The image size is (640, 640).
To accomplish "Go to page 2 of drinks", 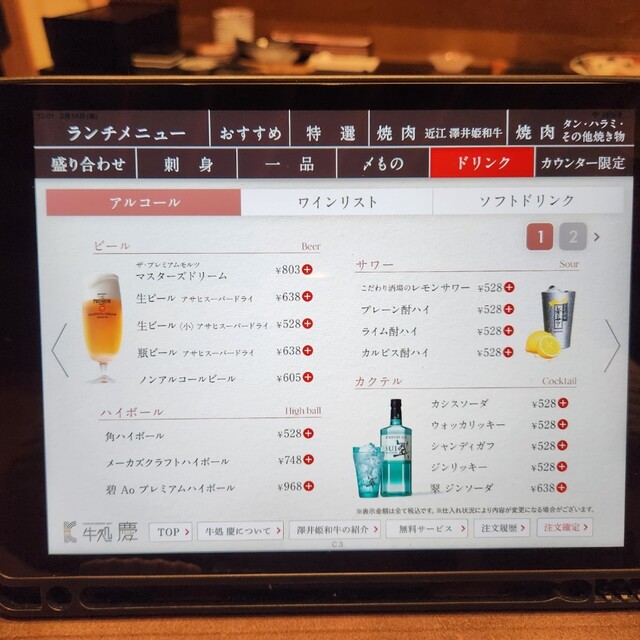I will [572, 237].
